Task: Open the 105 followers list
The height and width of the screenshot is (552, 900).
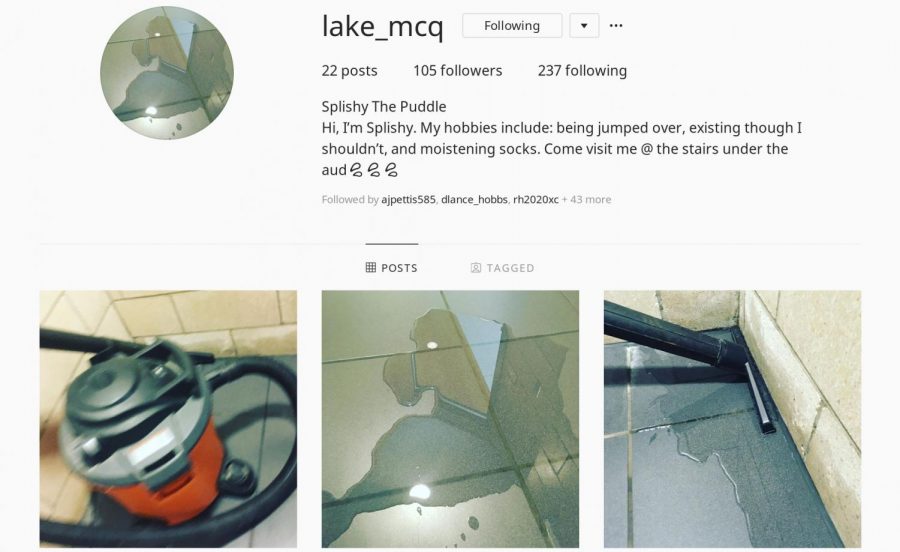Action: [x=457, y=71]
